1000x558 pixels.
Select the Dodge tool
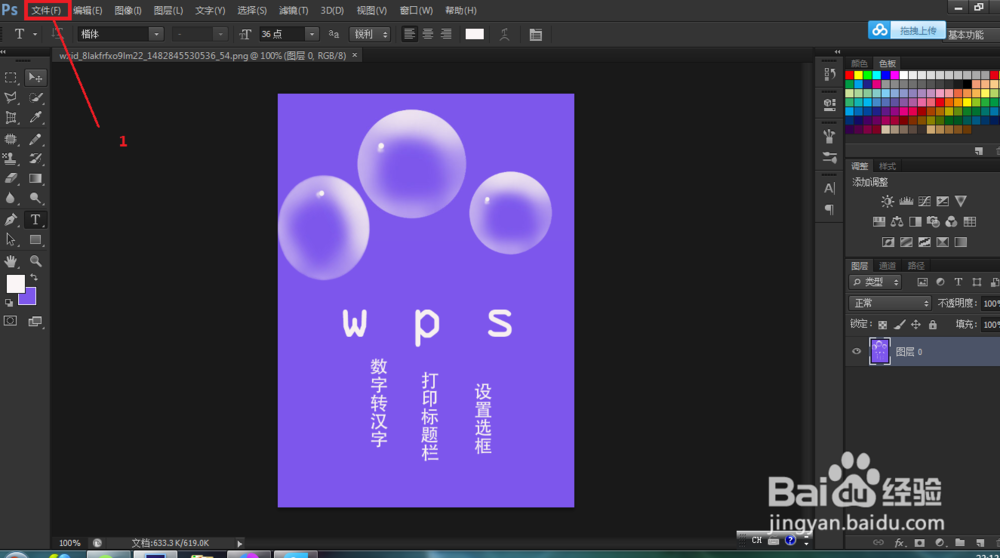point(36,198)
